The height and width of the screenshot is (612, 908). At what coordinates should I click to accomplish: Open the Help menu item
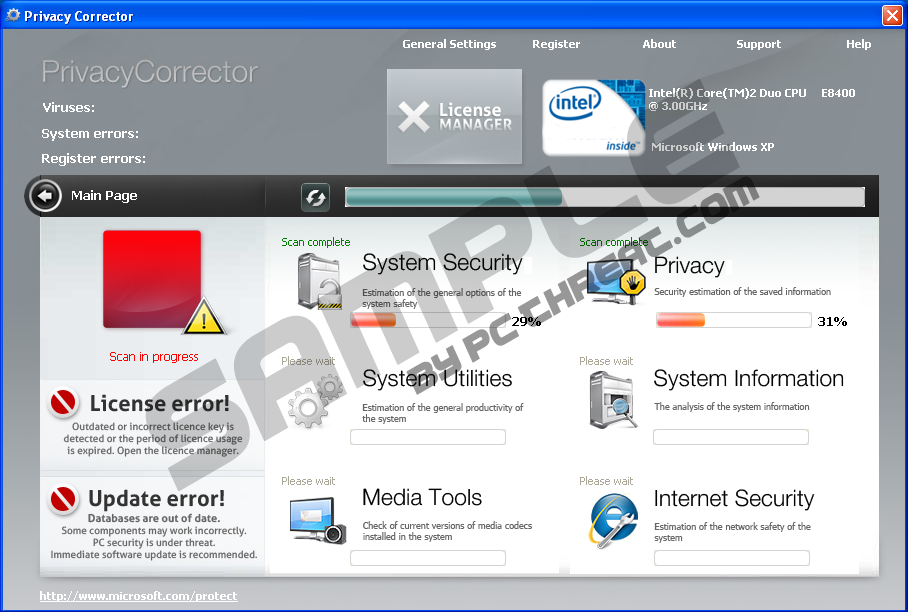(x=858, y=44)
